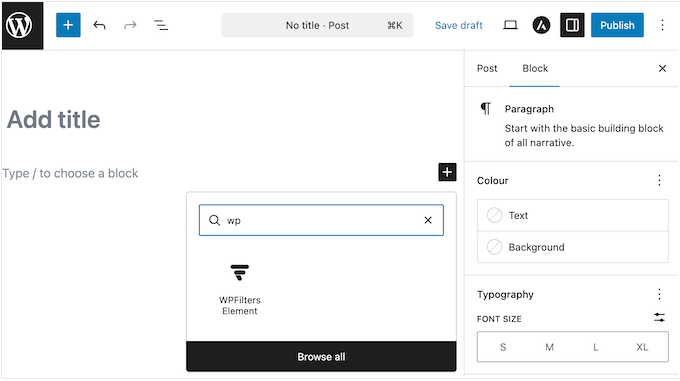This screenshot has width=680, height=381.
Task: Choose font size M
Action: pos(549,347)
